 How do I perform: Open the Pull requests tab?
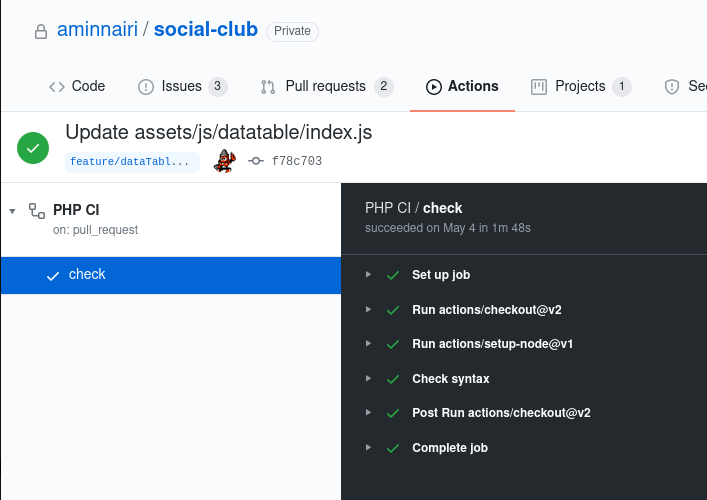pos(327,86)
